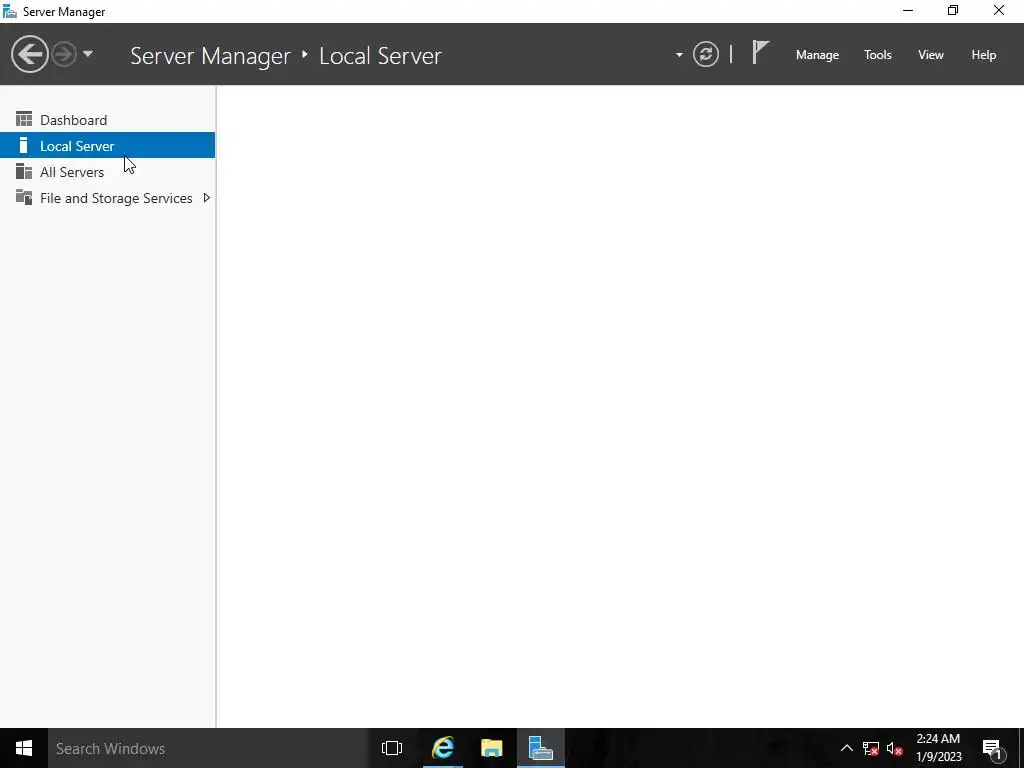This screenshot has height=768, width=1024.
Task: Click the Search Windows box
Action: [x=208, y=748]
